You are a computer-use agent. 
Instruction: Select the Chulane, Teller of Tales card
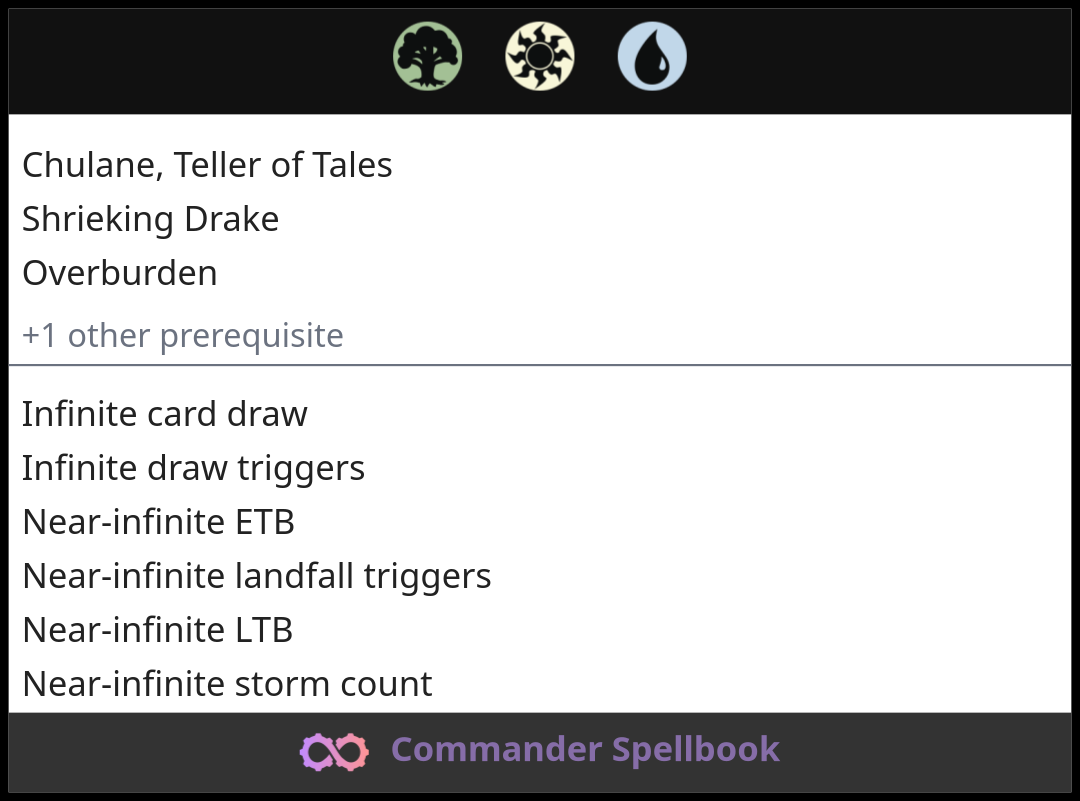(207, 165)
